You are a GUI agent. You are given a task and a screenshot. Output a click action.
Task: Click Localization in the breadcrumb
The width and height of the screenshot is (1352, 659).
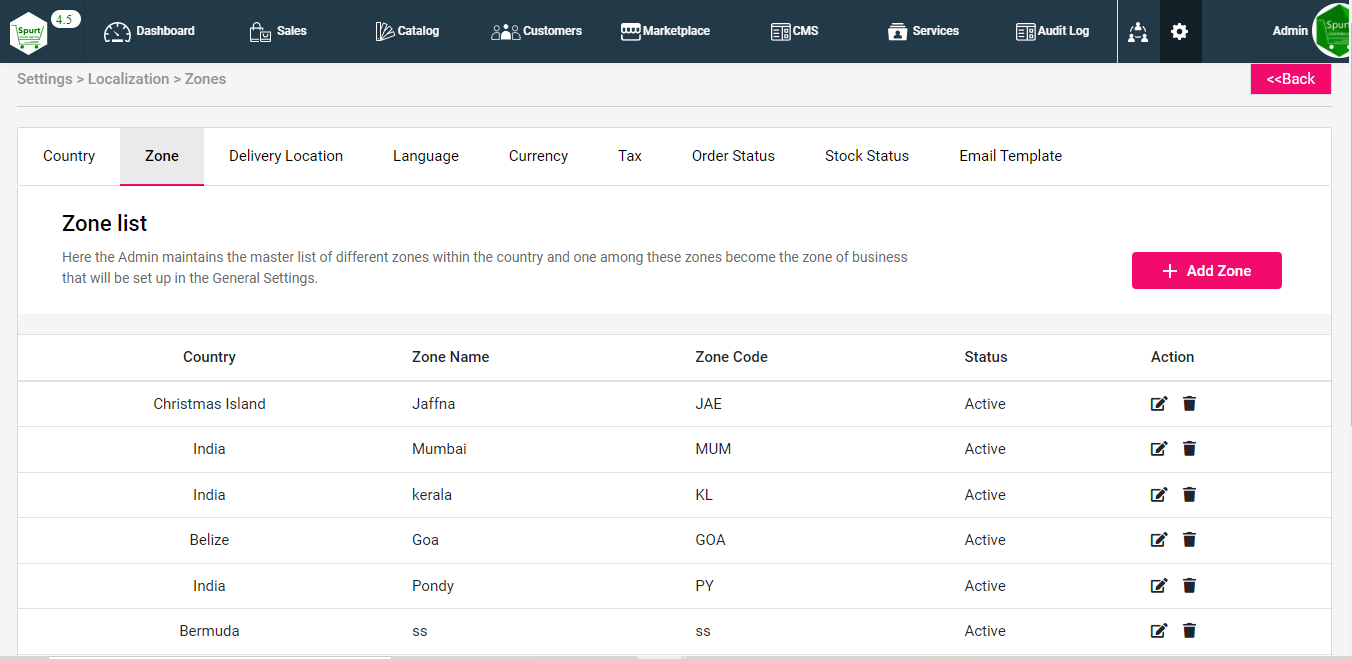(x=128, y=79)
